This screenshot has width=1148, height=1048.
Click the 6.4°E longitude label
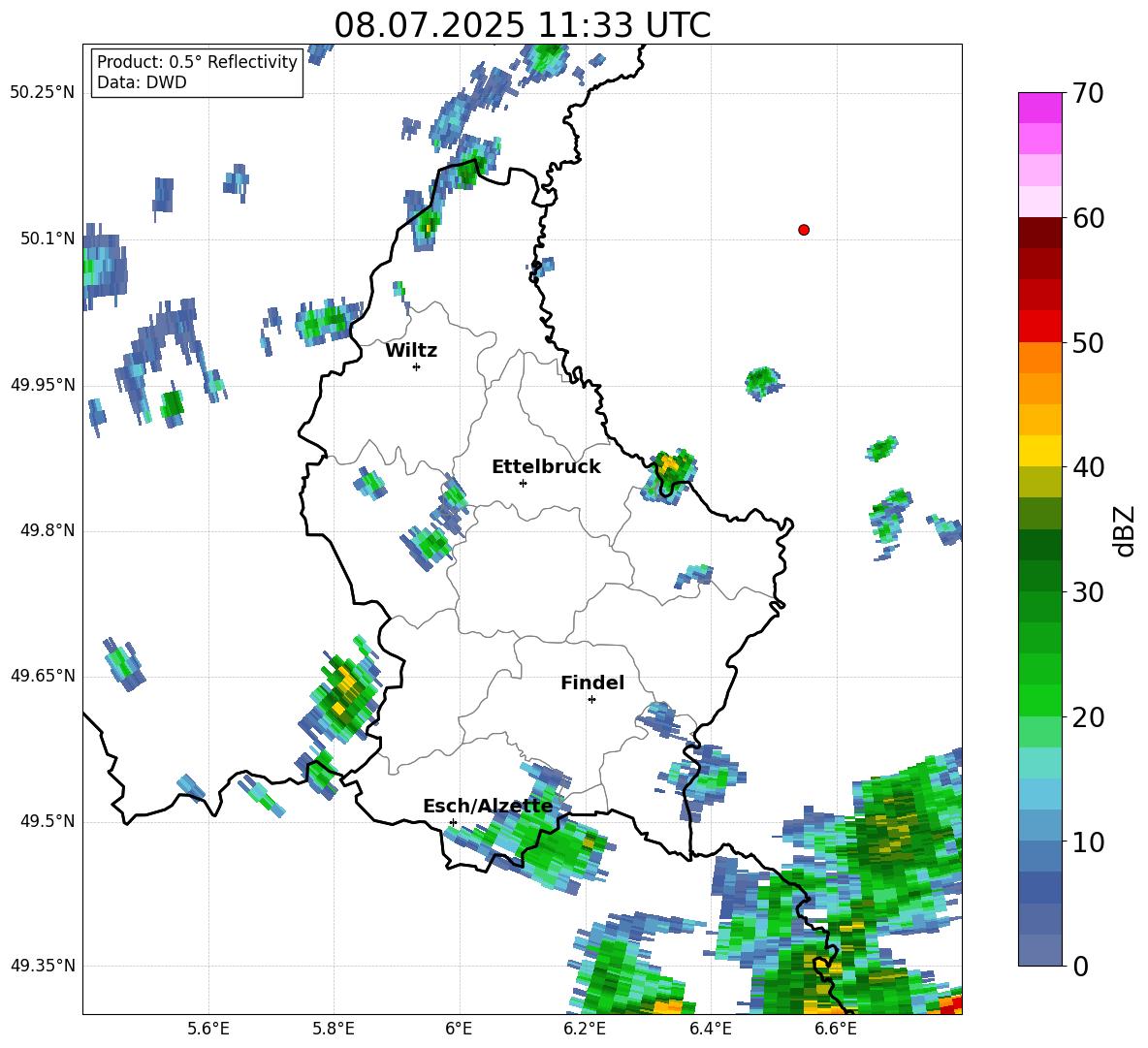point(710,1029)
